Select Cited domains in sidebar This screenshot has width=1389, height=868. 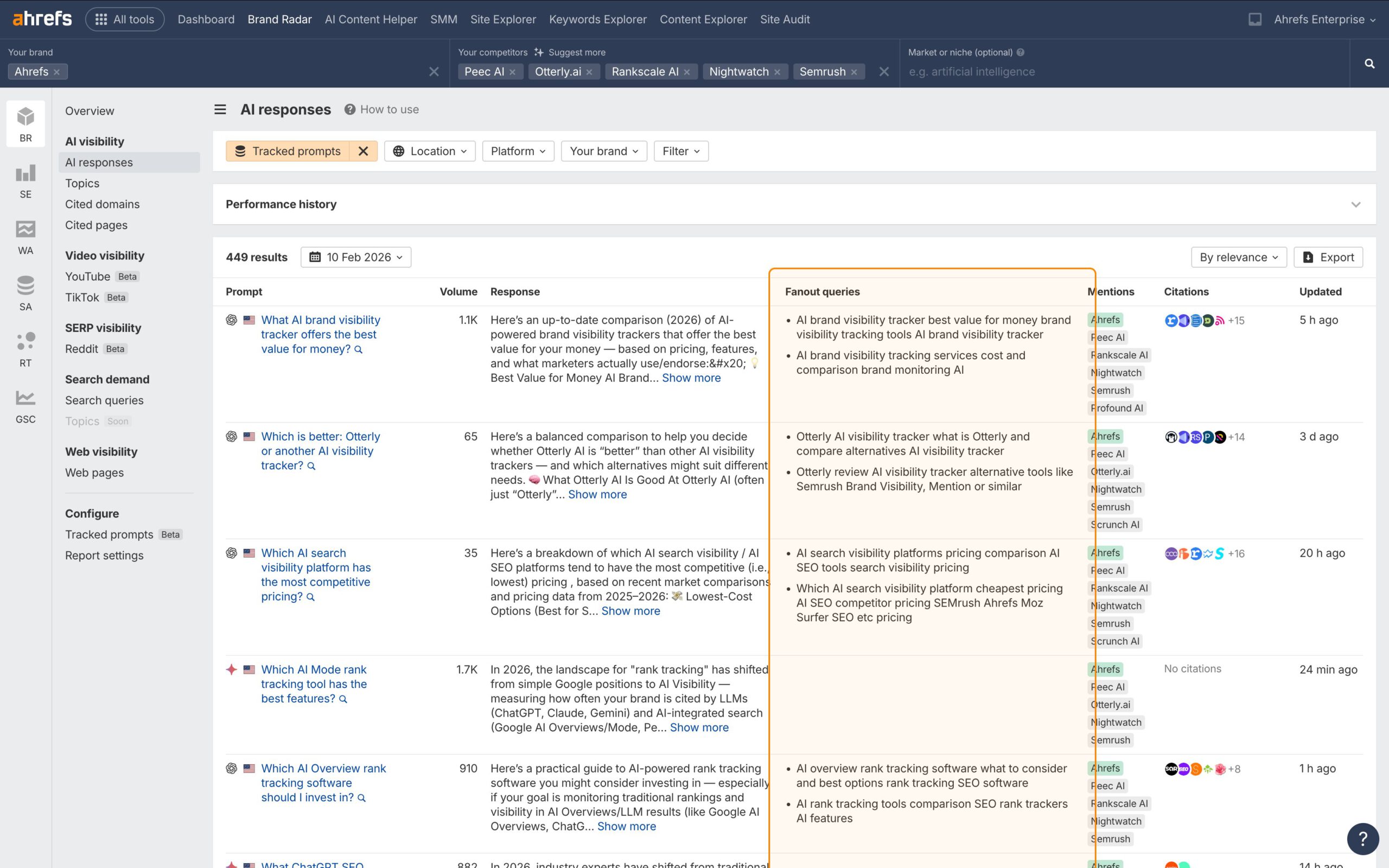tap(102, 205)
